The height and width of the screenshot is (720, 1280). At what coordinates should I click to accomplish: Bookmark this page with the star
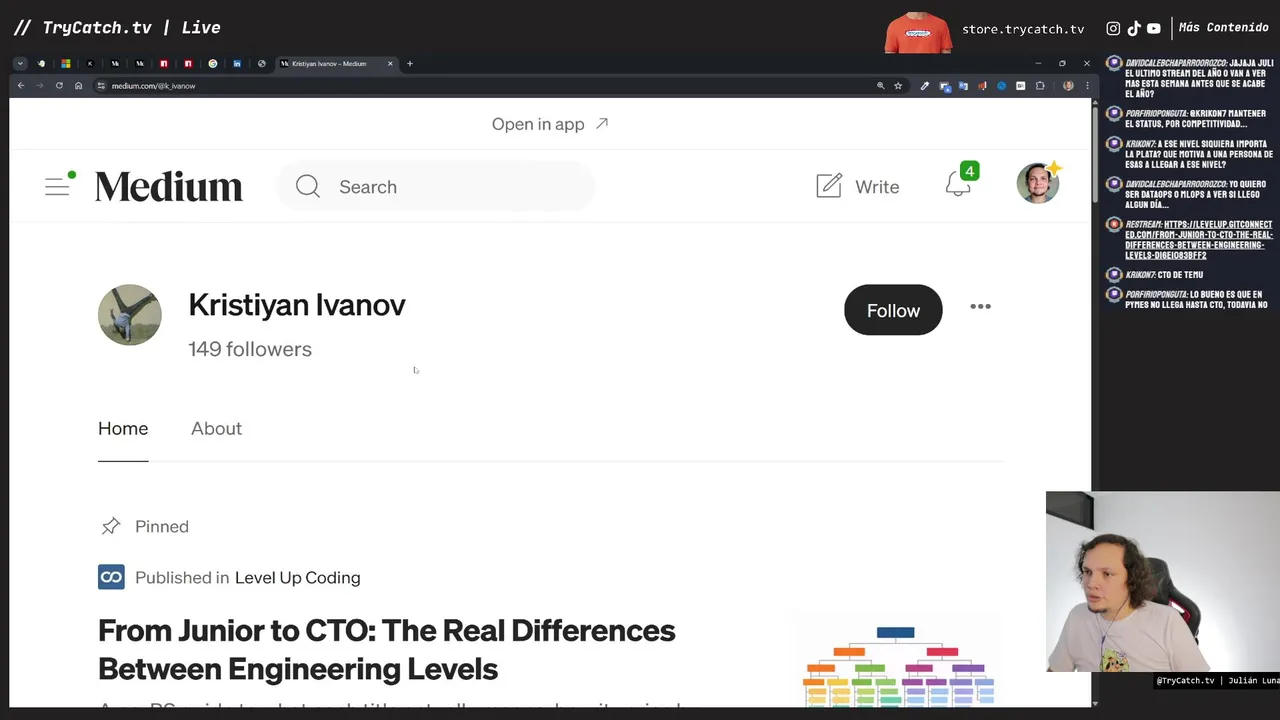point(898,86)
